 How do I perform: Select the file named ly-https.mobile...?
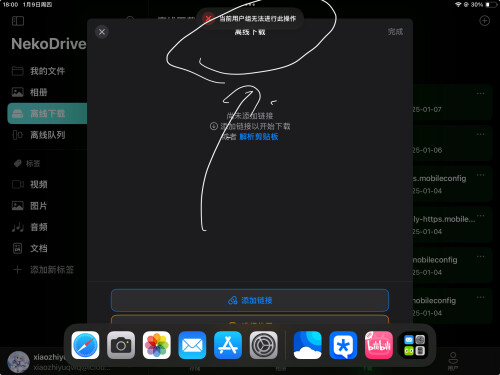[x=452, y=225]
